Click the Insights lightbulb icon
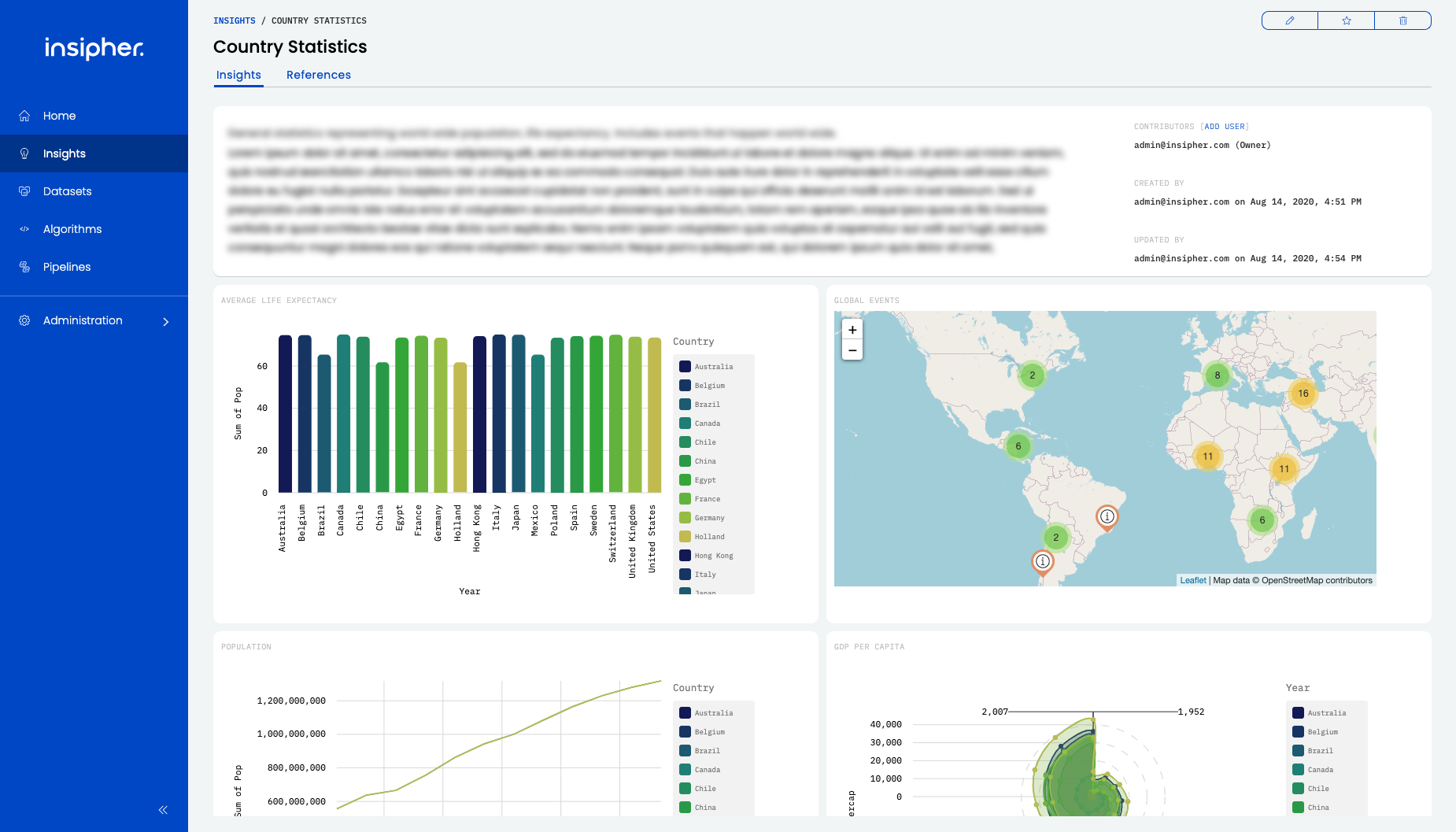This screenshot has height=832, width=1456. (x=24, y=153)
